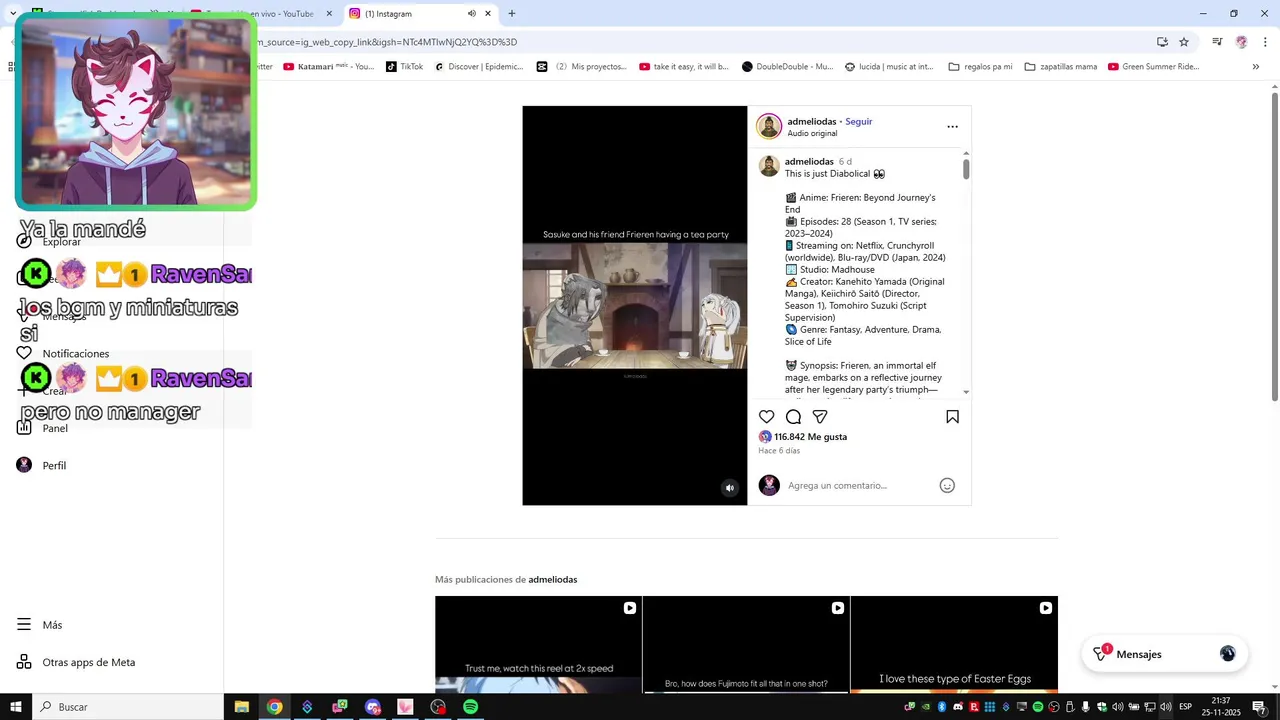This screenshot has width=1280, height=720.
Task: Like the post with the heart icon
Action: tap(766, 417)
